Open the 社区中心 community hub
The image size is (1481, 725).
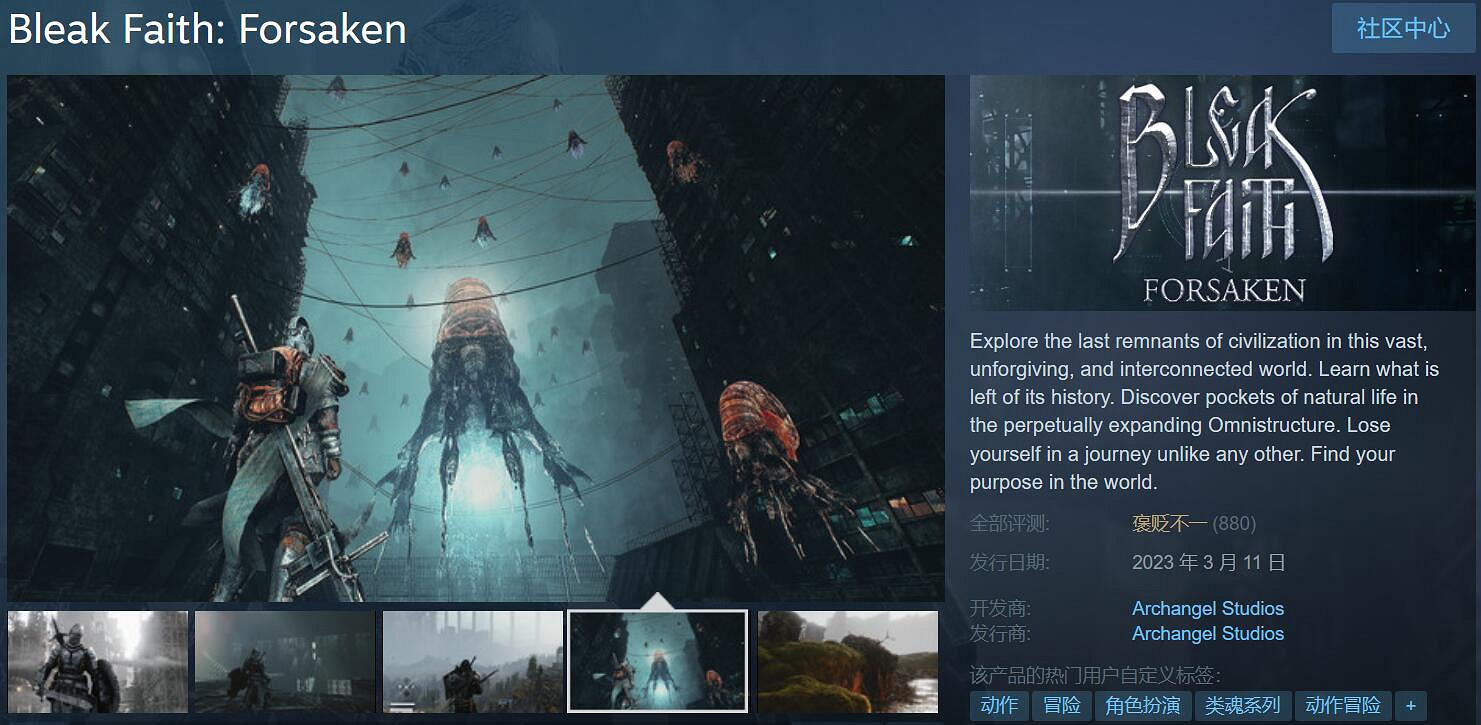tap(1403, 28)
